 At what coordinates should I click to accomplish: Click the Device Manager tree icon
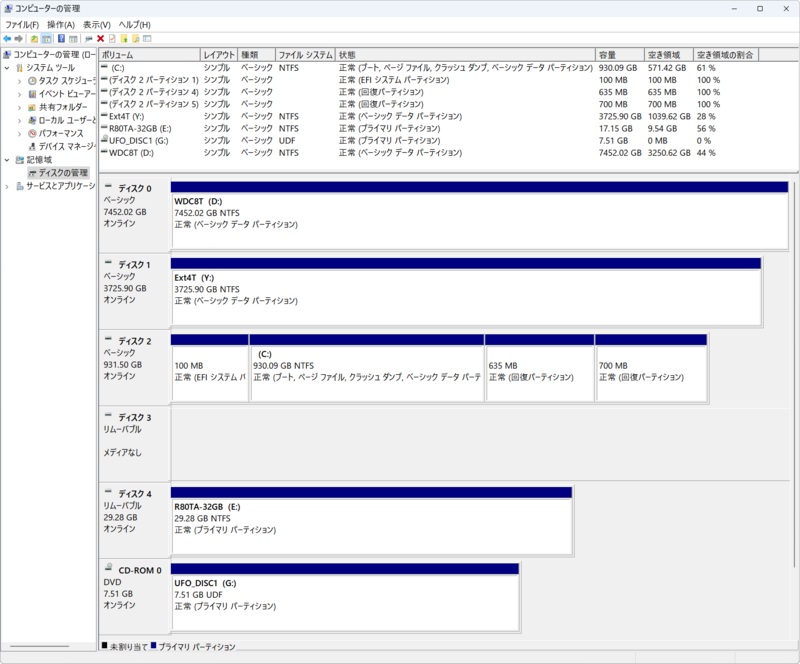pyautogui.click(x=32, y=146)
